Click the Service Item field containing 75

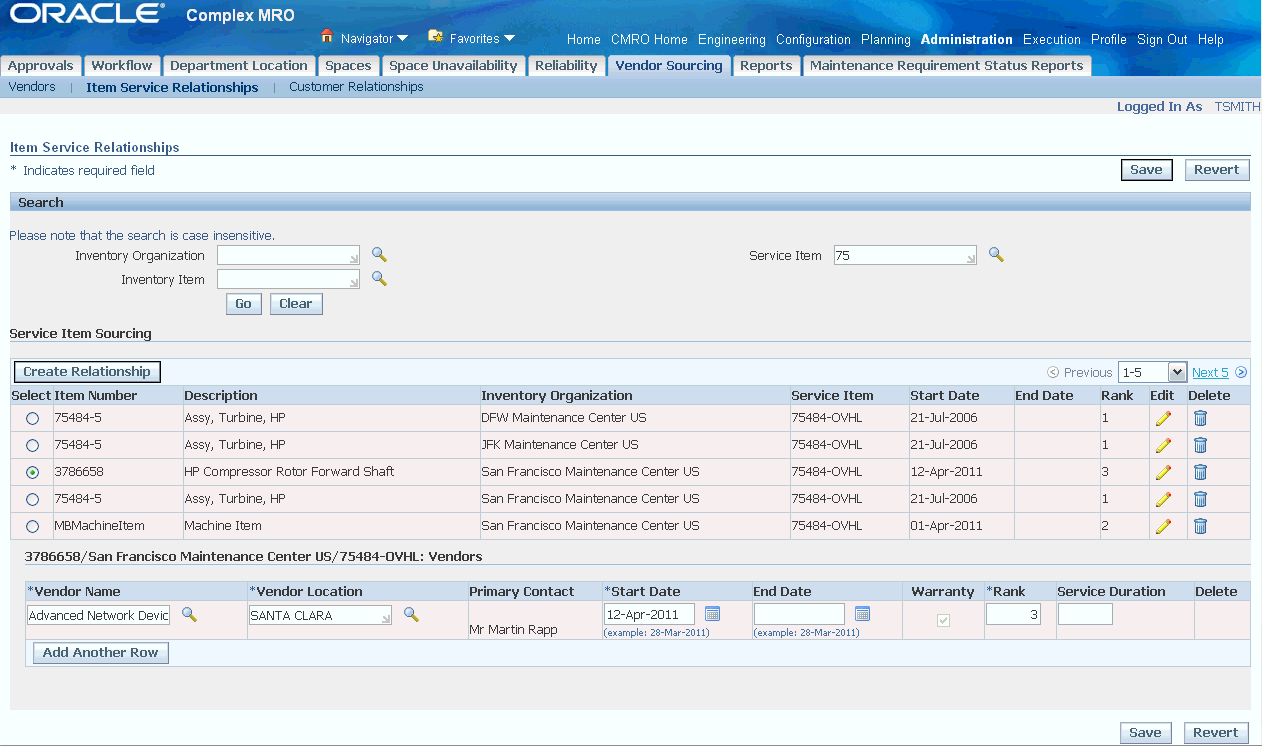905,255
